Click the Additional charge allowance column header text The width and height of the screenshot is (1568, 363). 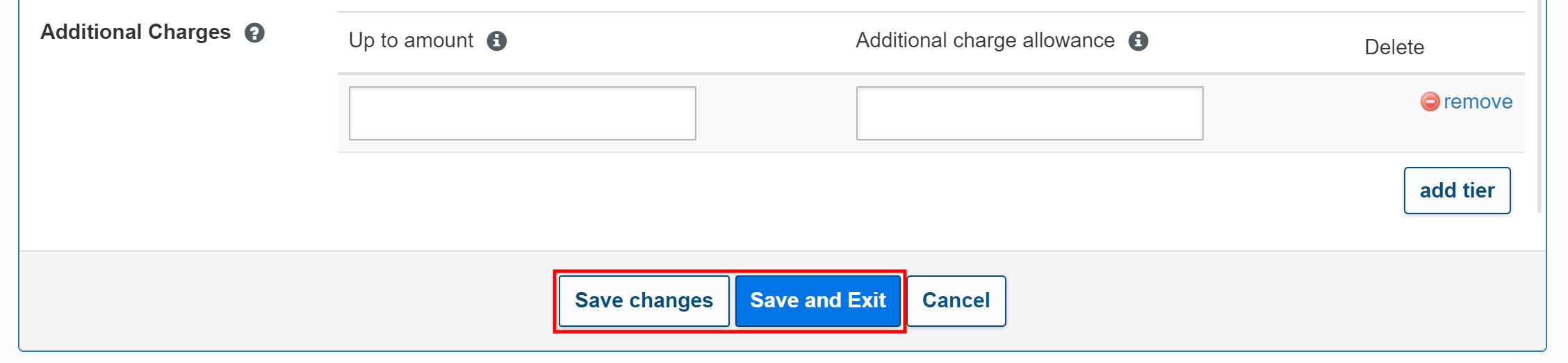(985, 40)
